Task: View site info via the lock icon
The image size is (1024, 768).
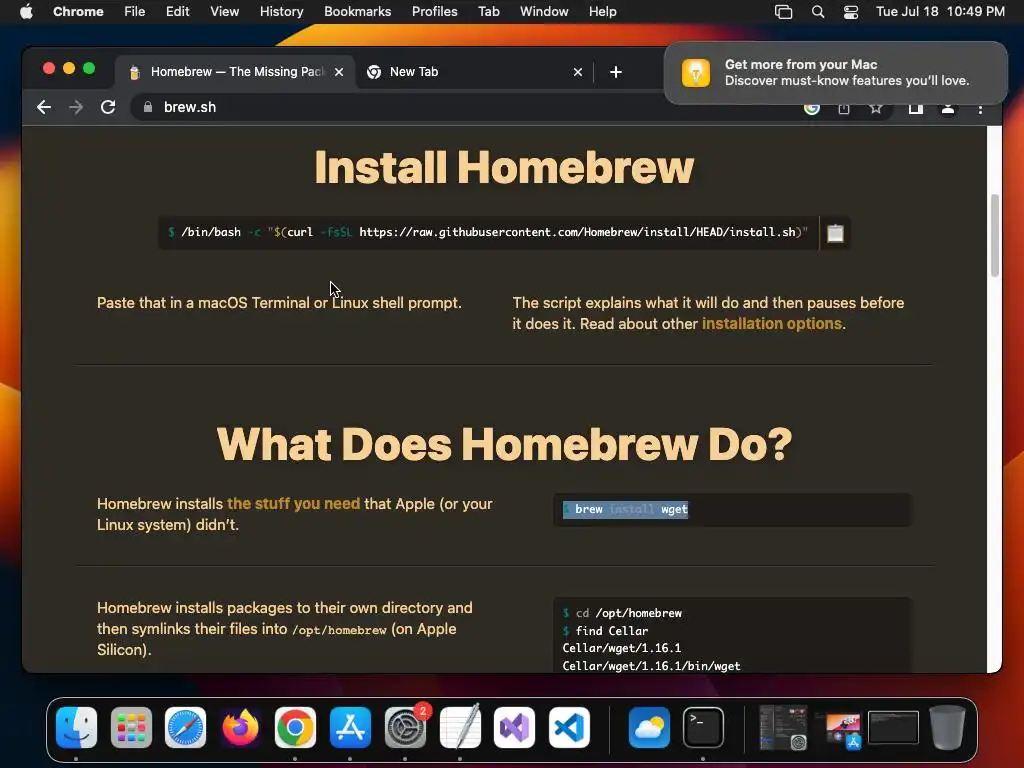Action: (x=148, y=107)
